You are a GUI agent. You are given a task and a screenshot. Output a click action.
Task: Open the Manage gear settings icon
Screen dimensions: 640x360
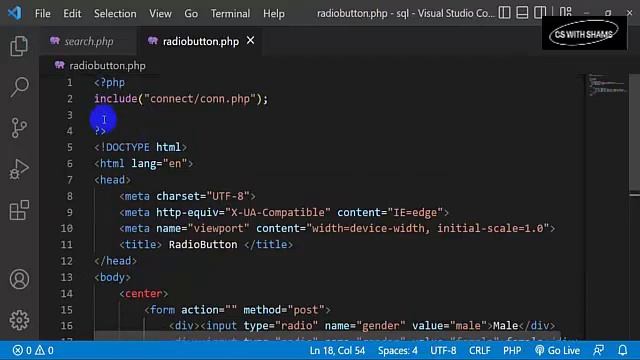[x=19, y=320]
